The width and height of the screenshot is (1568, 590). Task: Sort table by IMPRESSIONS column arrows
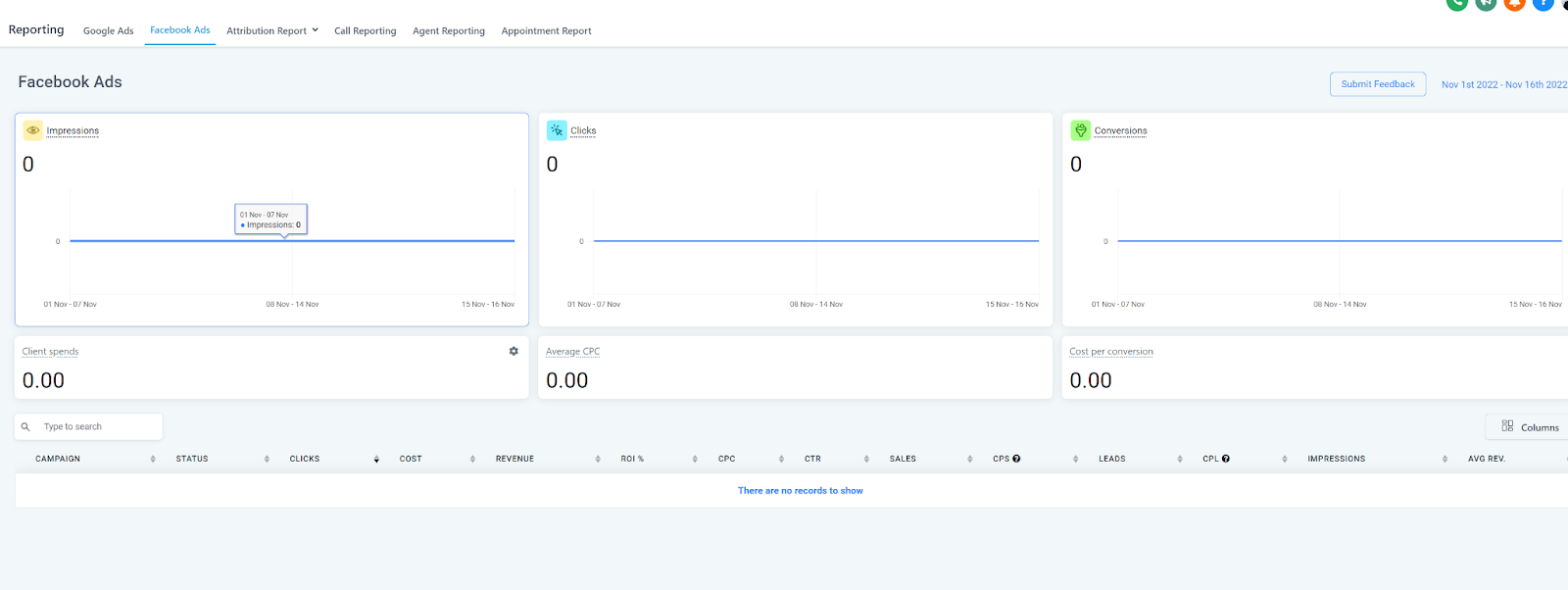1445,459
